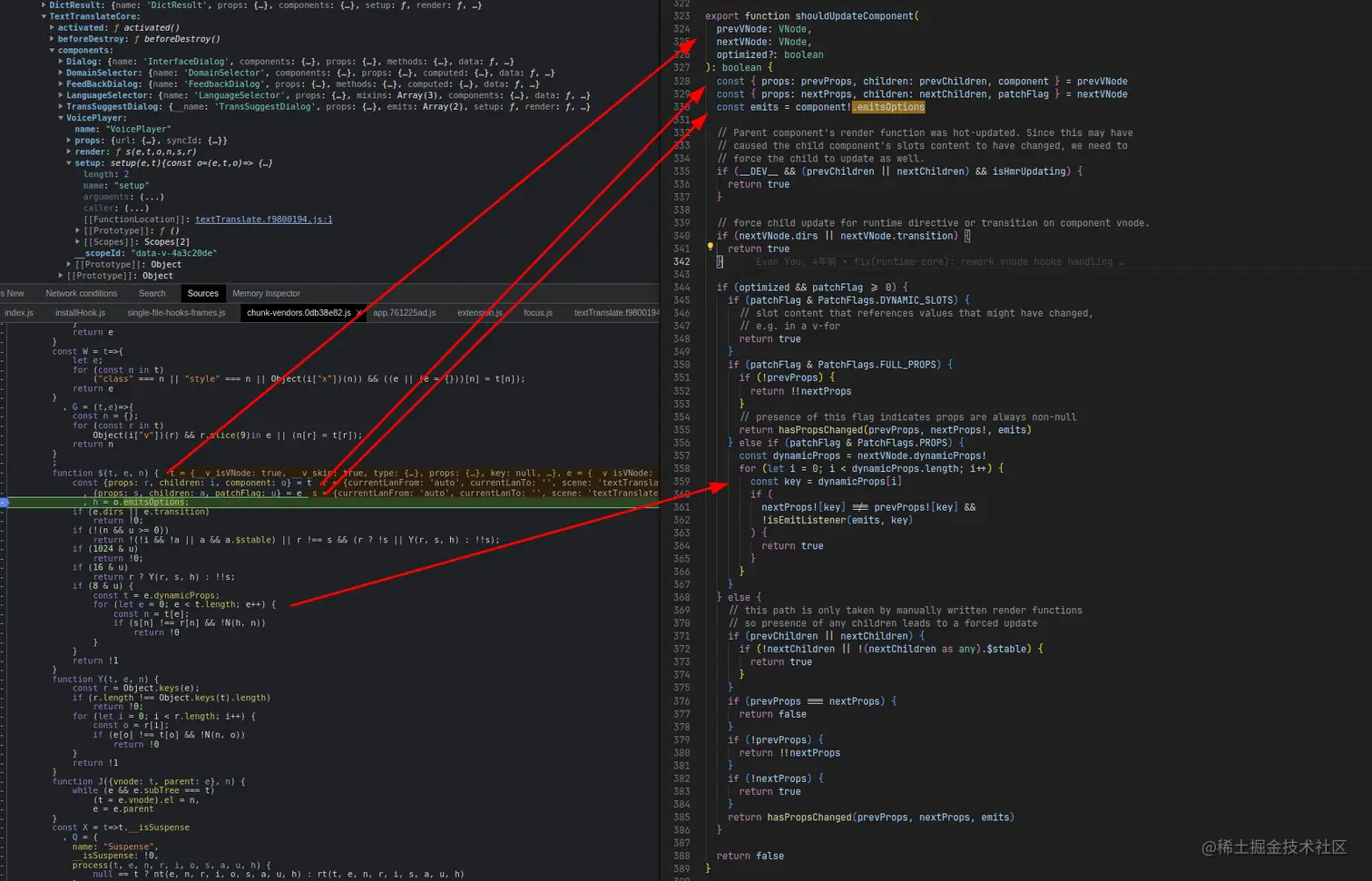Click the 'Evan You' git blame annotation

pos(939,262)
